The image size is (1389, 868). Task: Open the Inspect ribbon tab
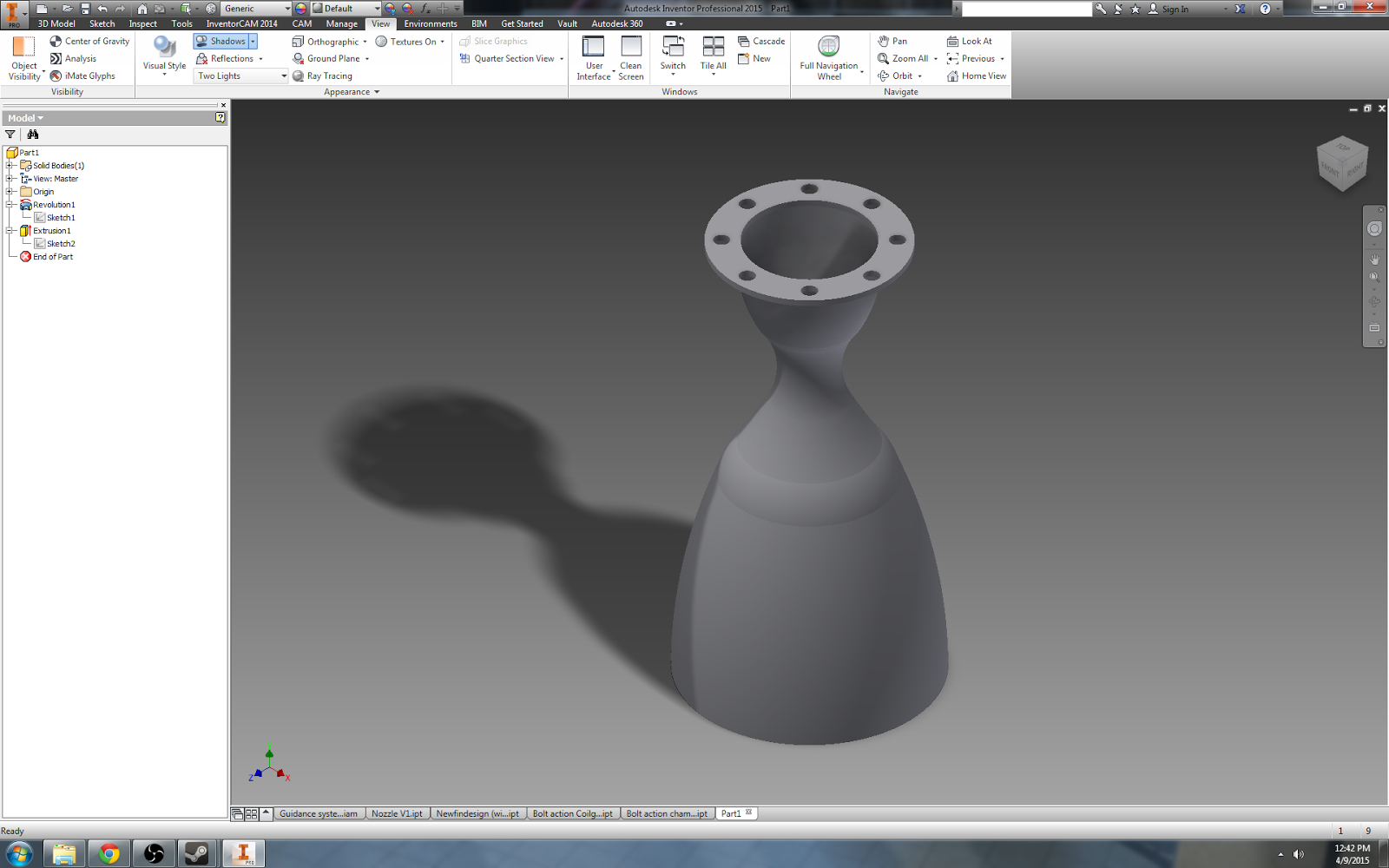(x=143, y=23)
